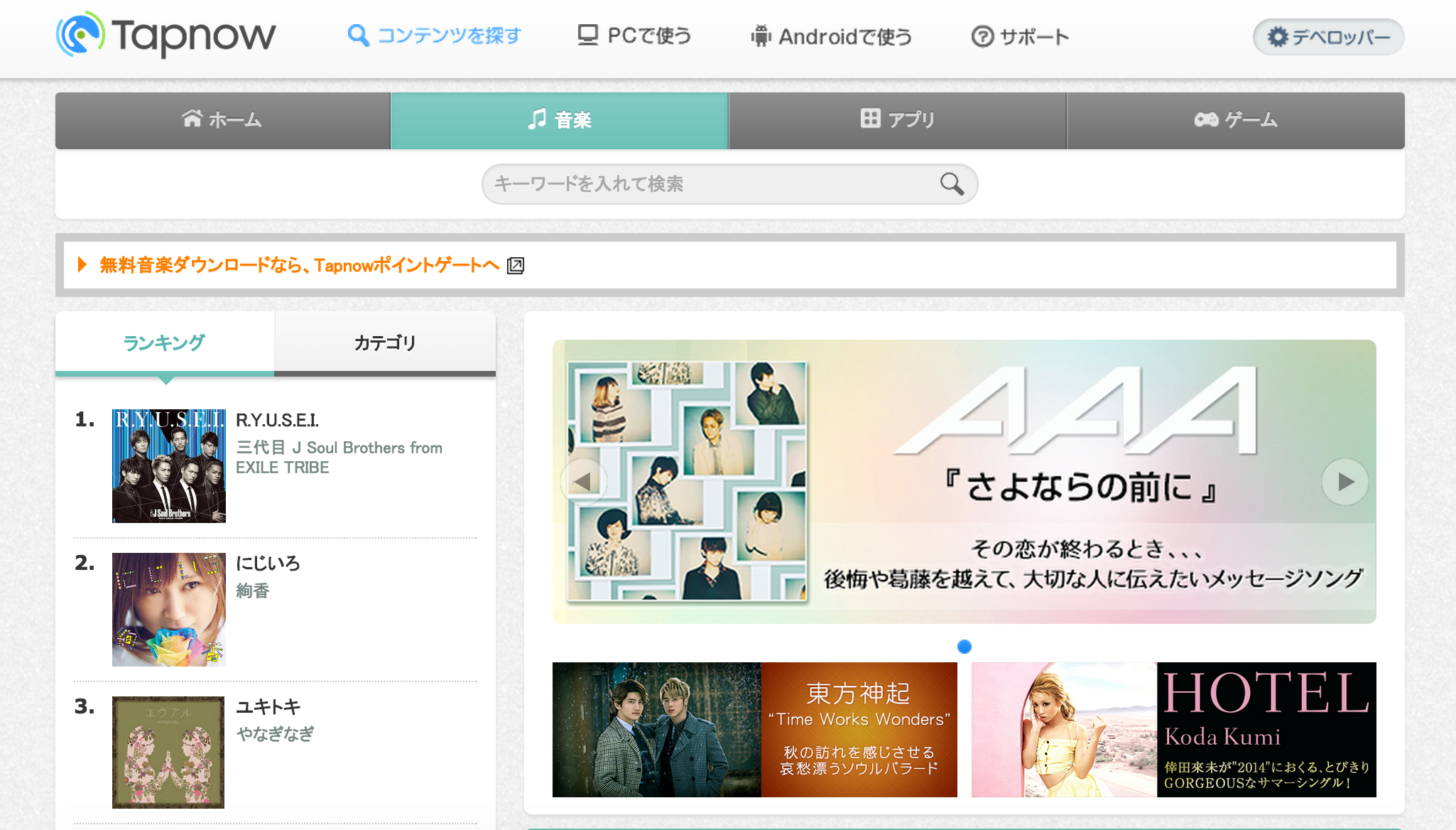Viewport: 1456px width, 830px height.
Task: Switch to the カテゴリ tab
Action: (385, 343)
